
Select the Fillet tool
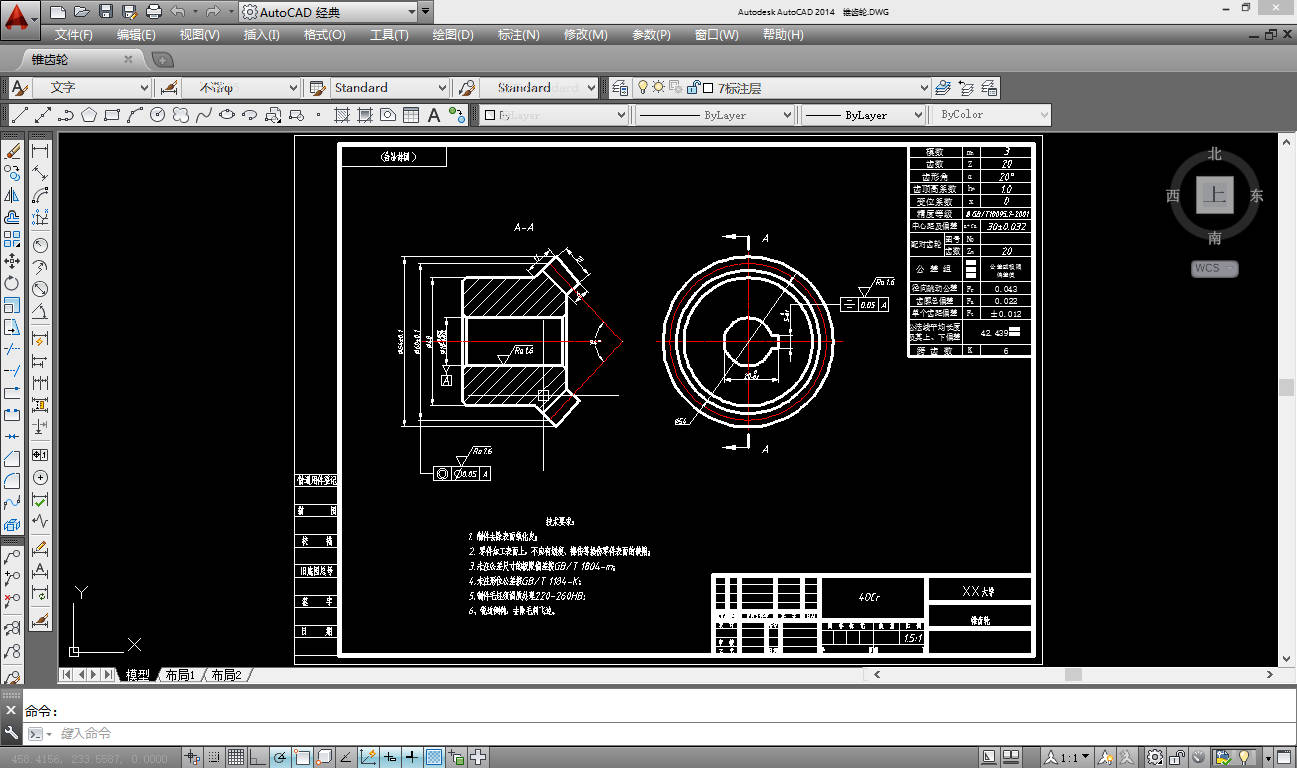coord(13,480)
